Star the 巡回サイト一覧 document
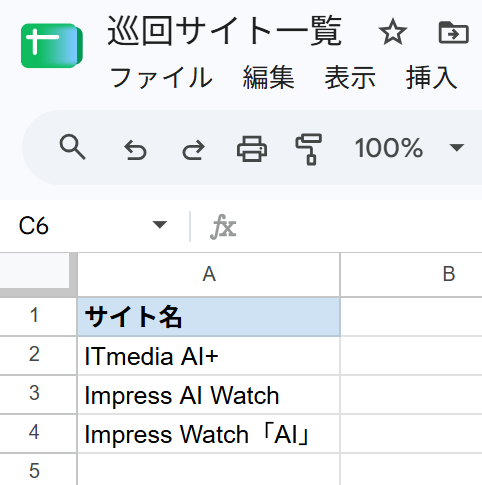 pyautogui.click(x=393, y=32)
